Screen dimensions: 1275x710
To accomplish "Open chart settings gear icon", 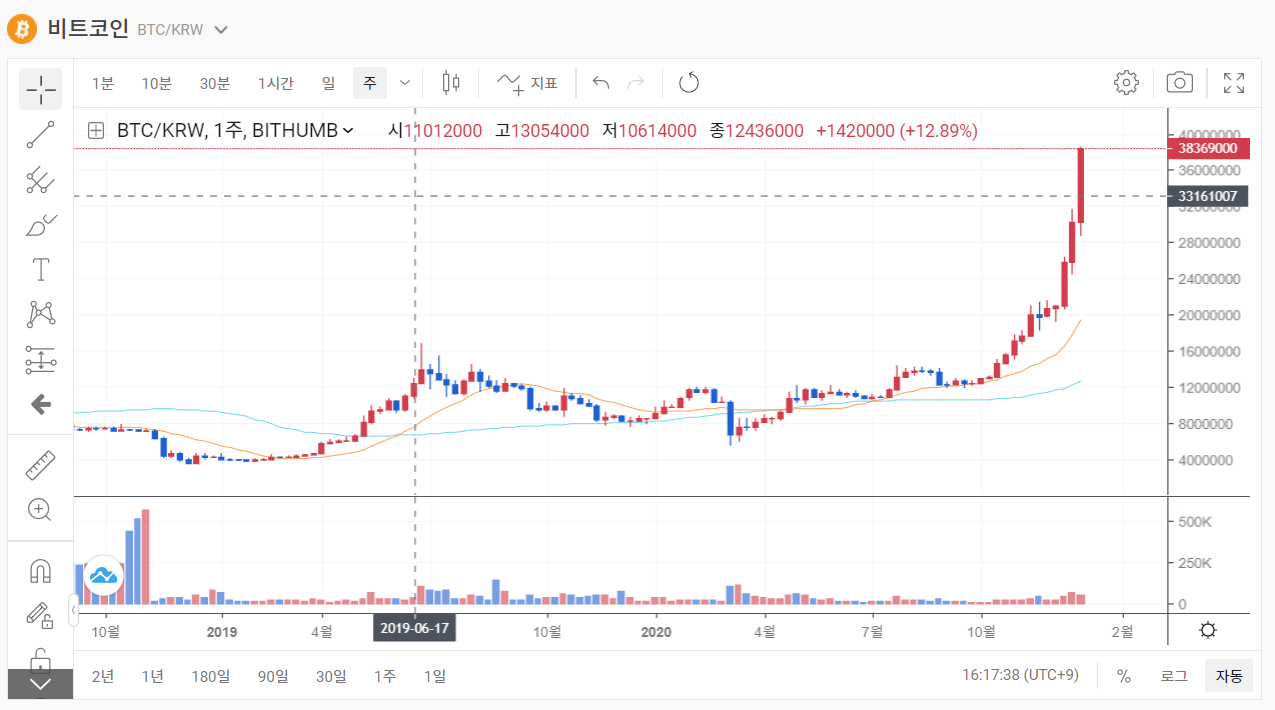I will (1126, 83).
